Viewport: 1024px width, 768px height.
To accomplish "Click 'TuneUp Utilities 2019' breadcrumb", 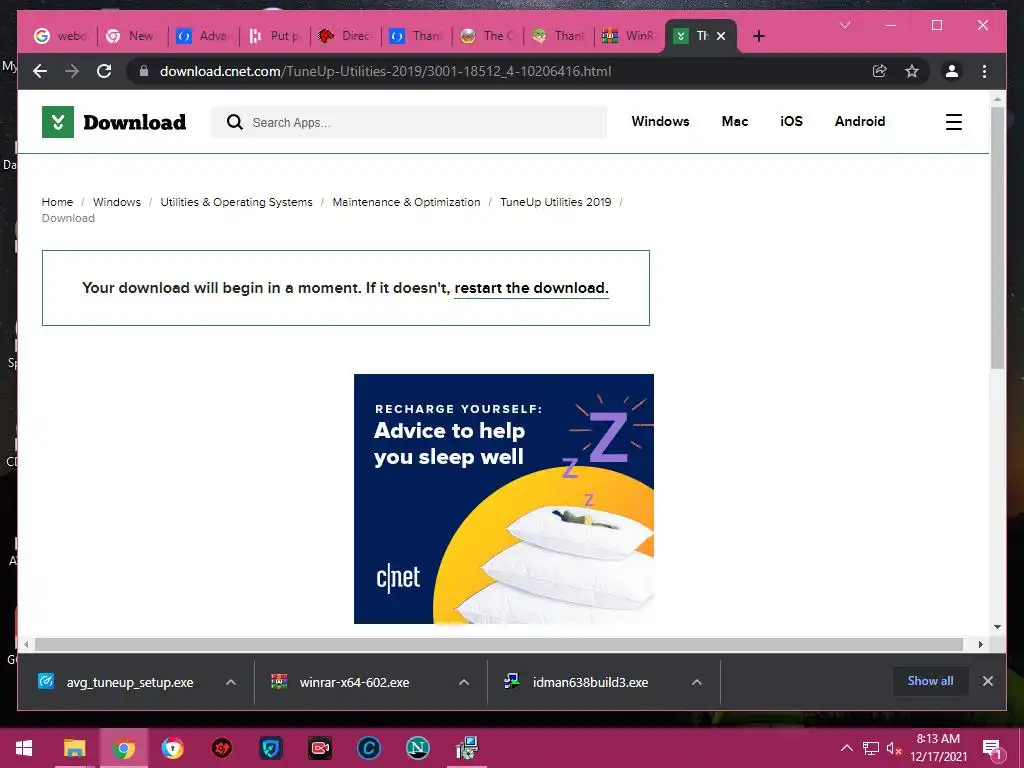I will pyautogui.click(x=556, y=202).
